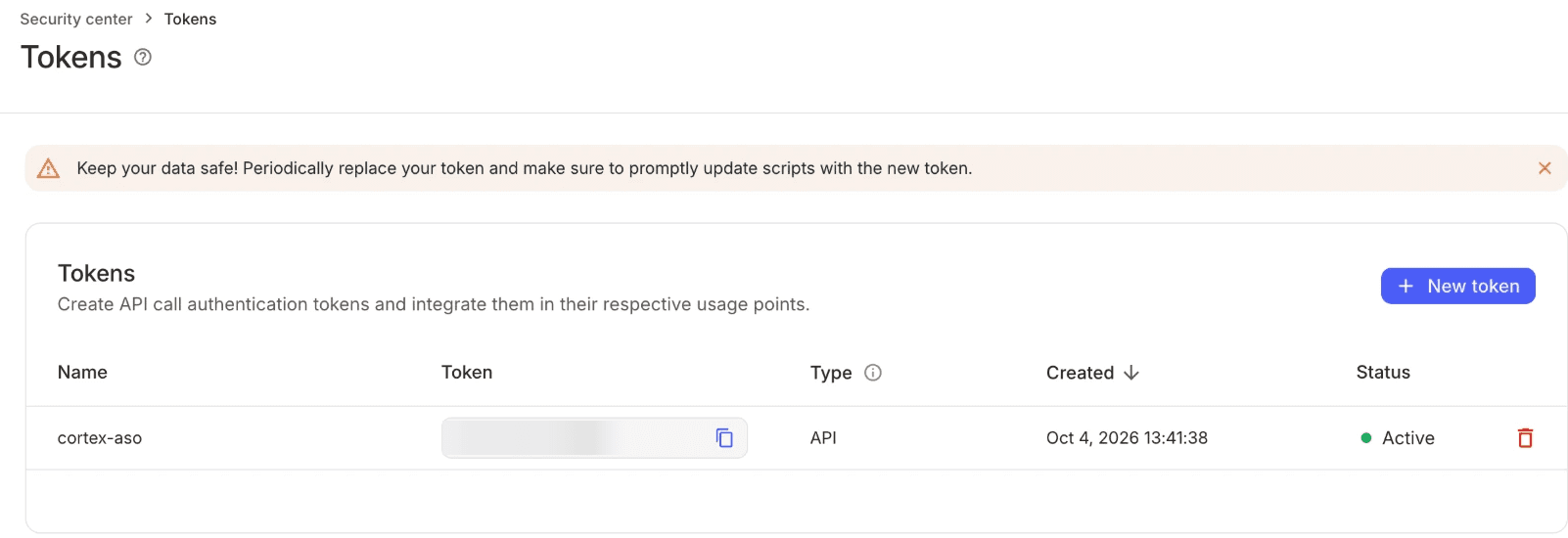Dismiss the token safety warning banner
This screenshot has width=1568, height=538.
coord(1545,168)
